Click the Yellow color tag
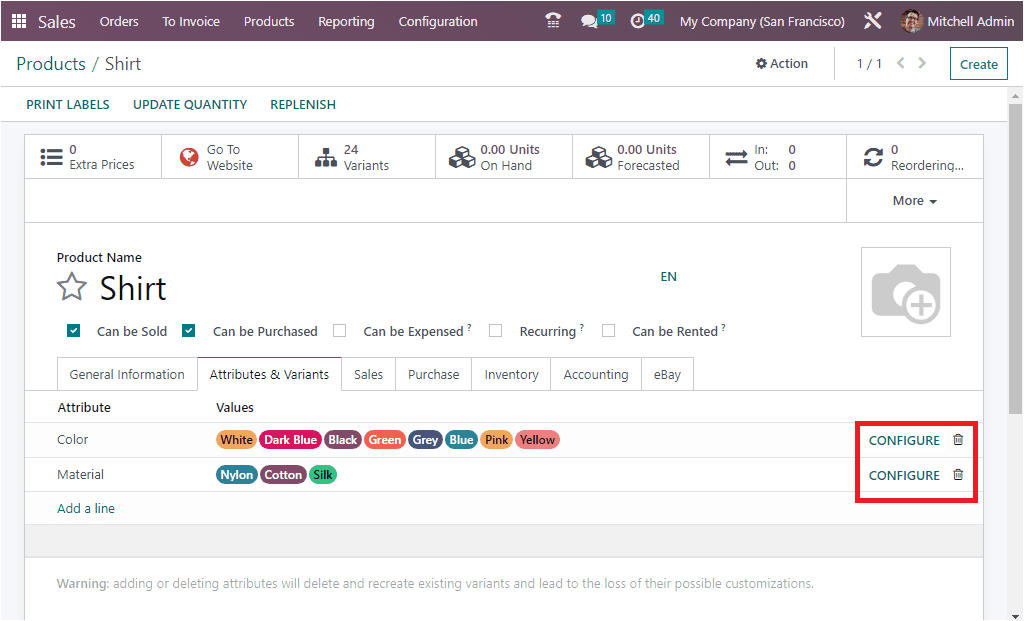The height and width of the screenshot is (621, 1024). (537, 439)
